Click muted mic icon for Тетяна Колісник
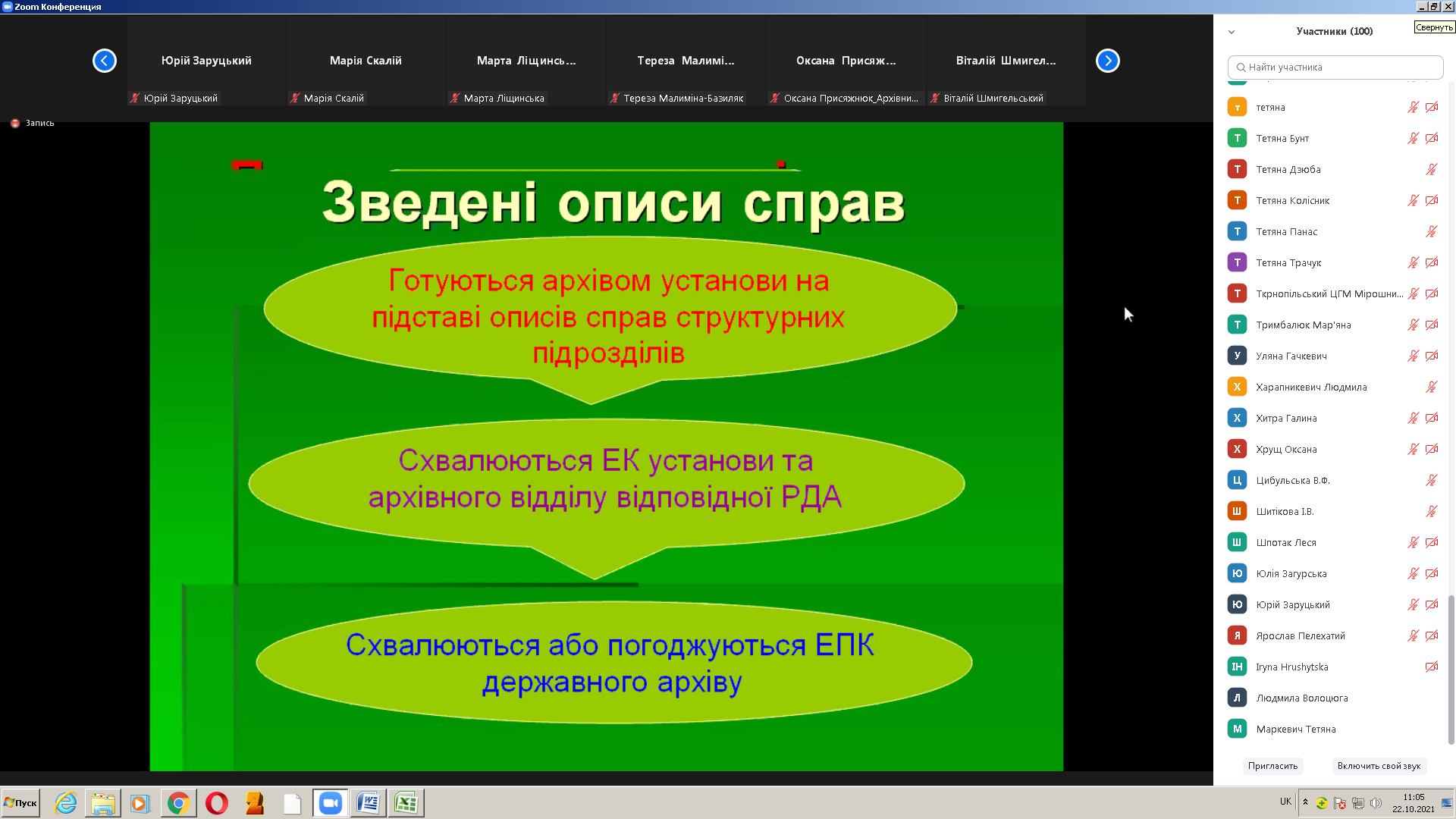 (x=1413, y=200)
